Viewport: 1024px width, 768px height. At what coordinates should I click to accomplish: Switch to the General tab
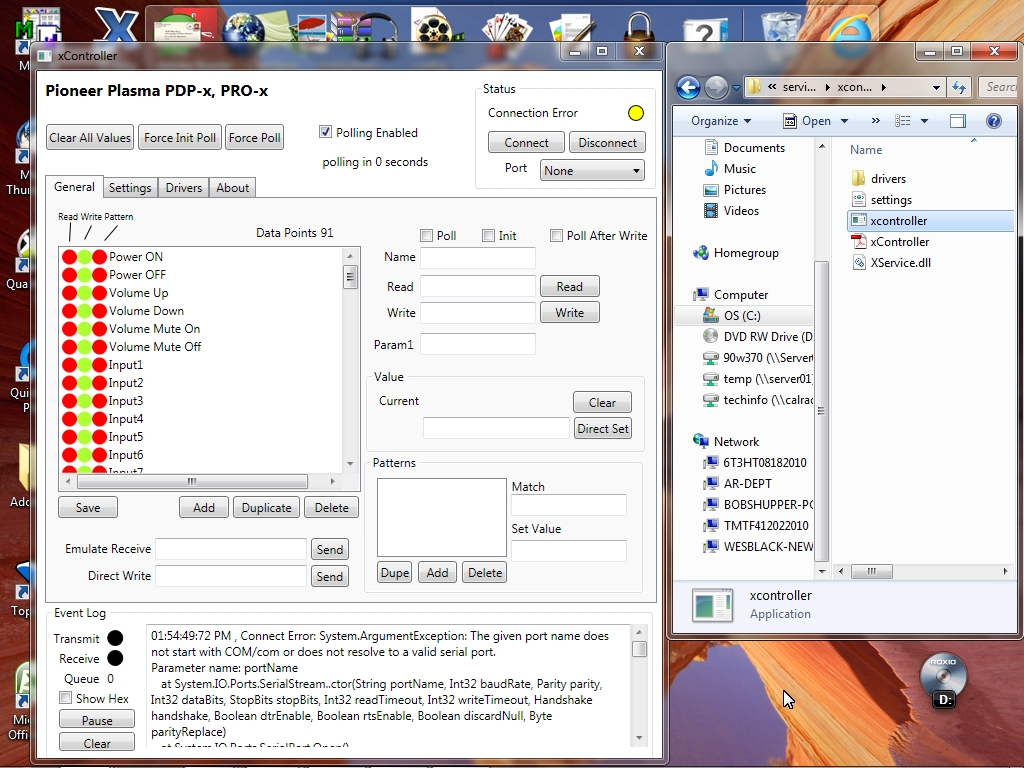[x=74, y=187]
